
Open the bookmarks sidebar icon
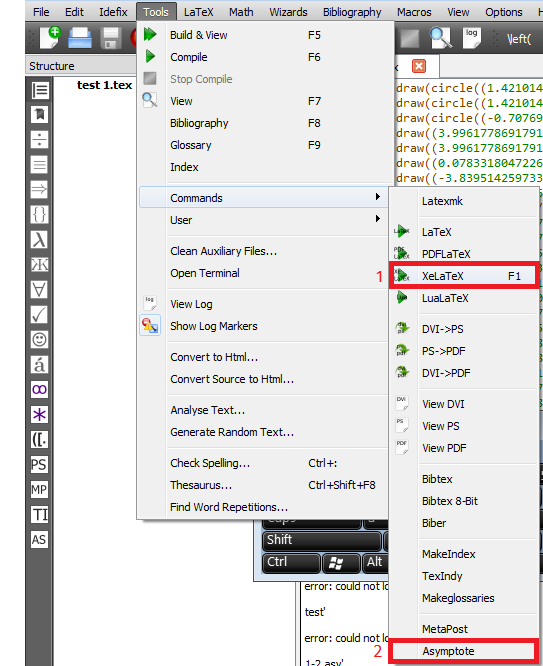(40, 115)
